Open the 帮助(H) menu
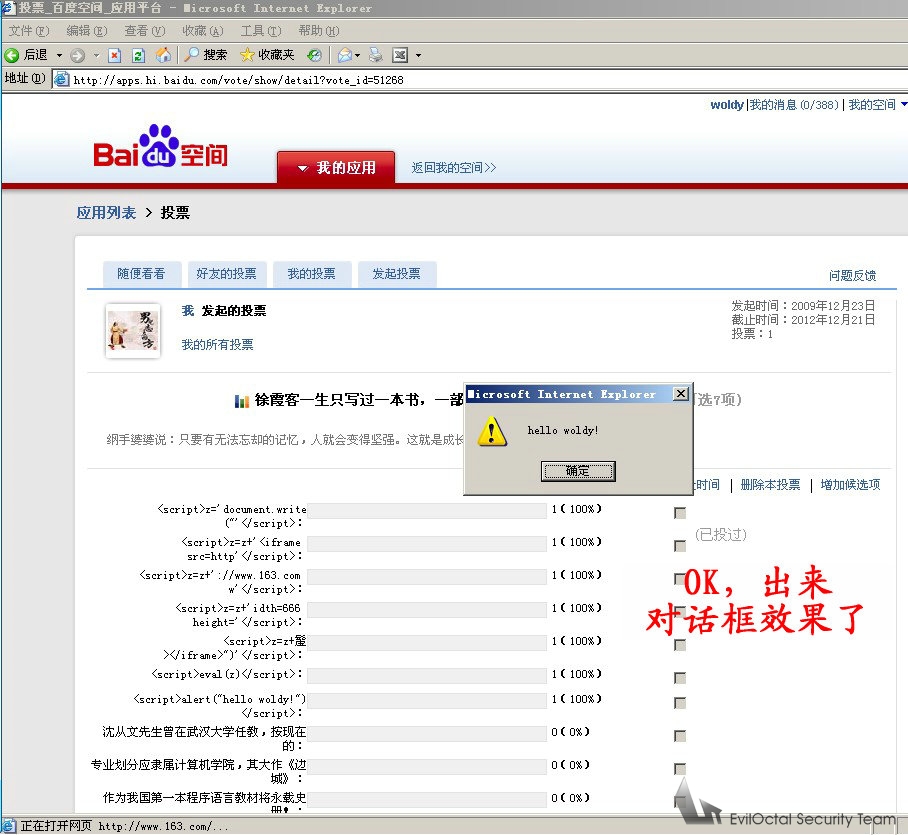 tap(318, 31)
